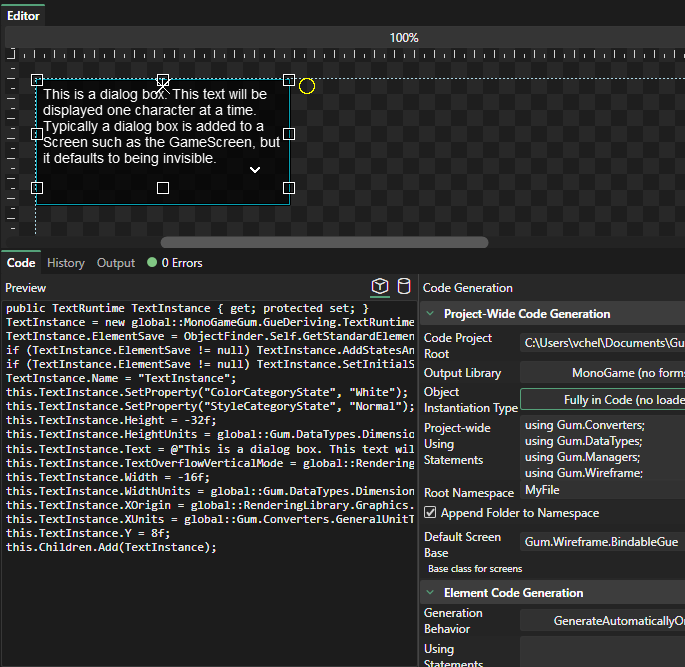The image size is (685, 667).
Task: Click the Default Screen Base text field
Action: tap(601, 541)
